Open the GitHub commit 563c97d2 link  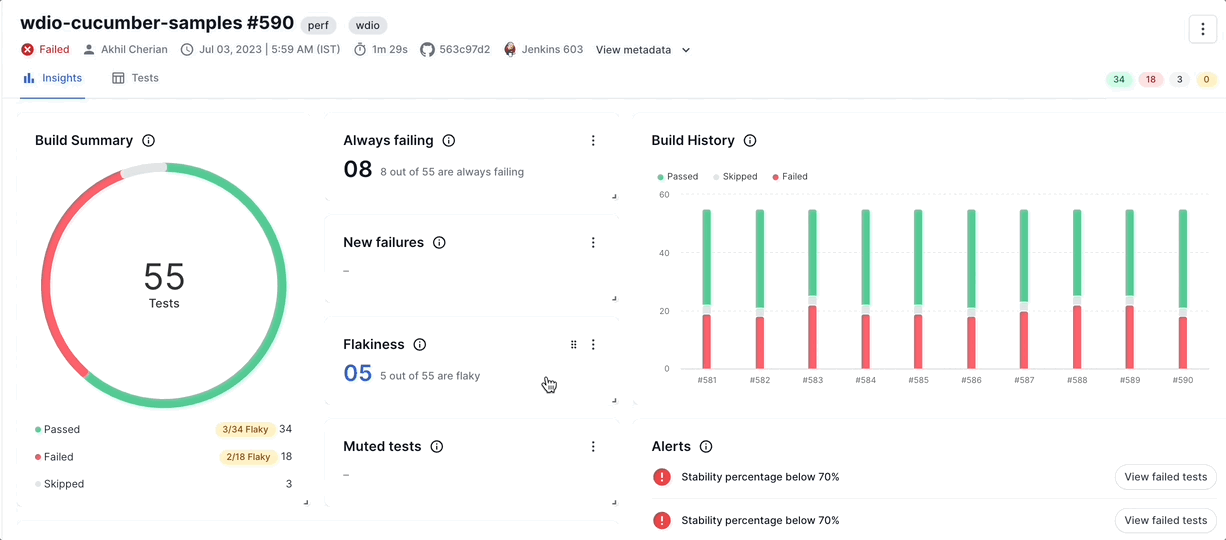[455, 50]
